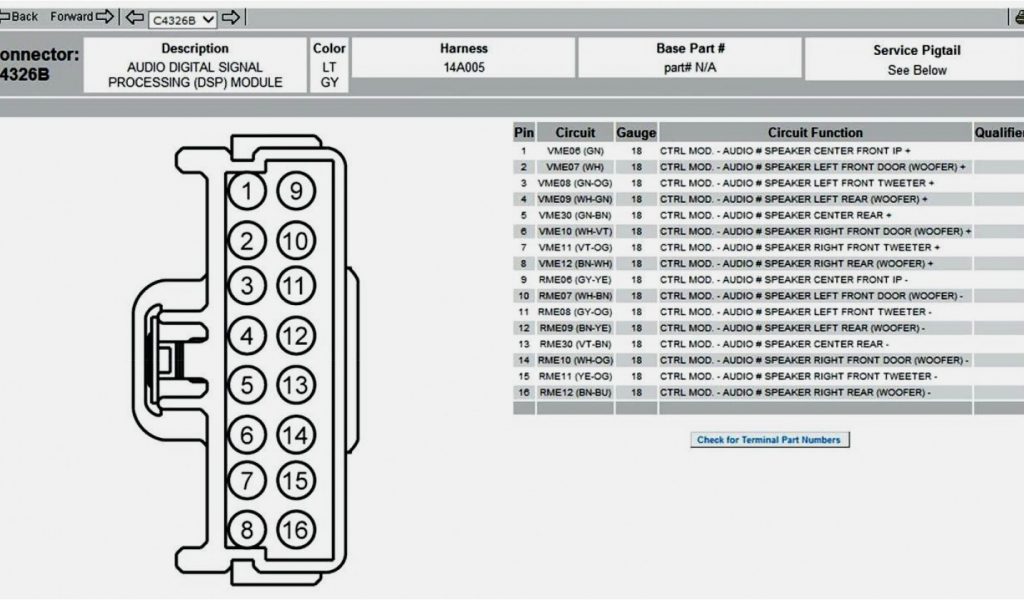Click pin 9 in the connector diagram

pyautogui.click(x=295, y=190)
